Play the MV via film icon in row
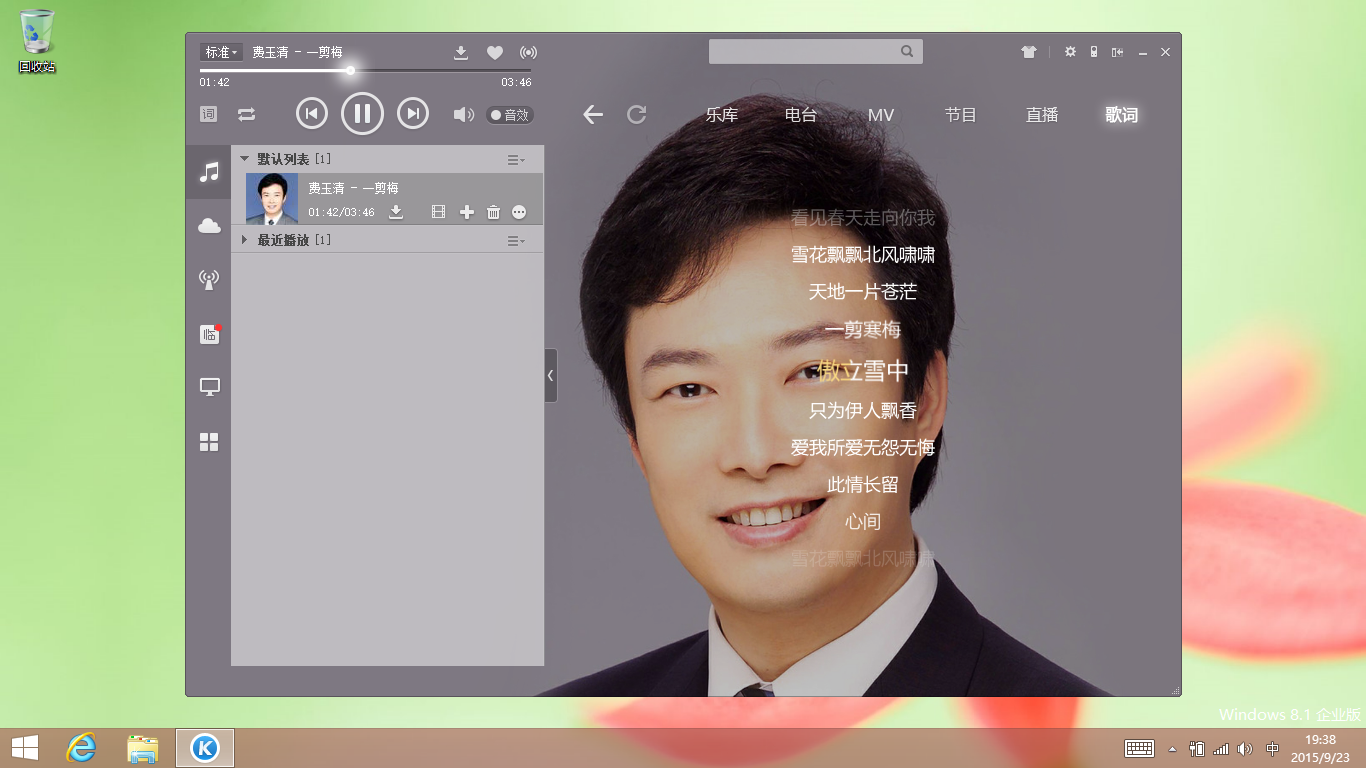The image size is (1366, 768). click(438, 212)
